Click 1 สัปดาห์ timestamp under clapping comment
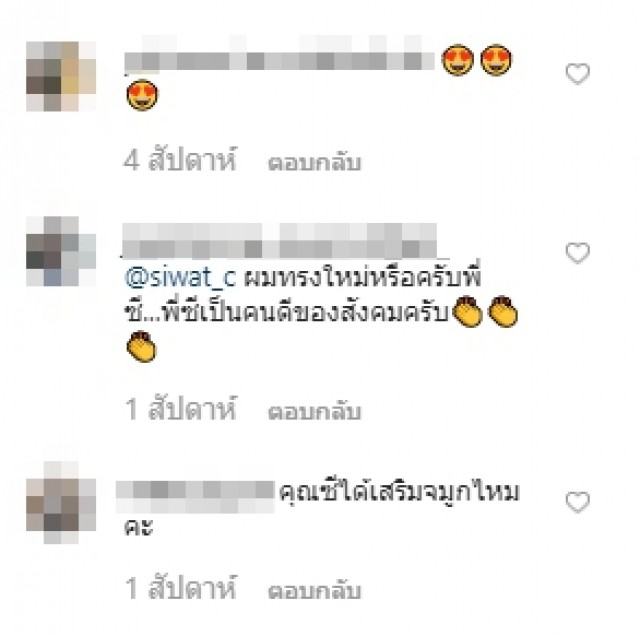Image resolution: width=640 pixels, height=636 pixels. tap(181, 408)
